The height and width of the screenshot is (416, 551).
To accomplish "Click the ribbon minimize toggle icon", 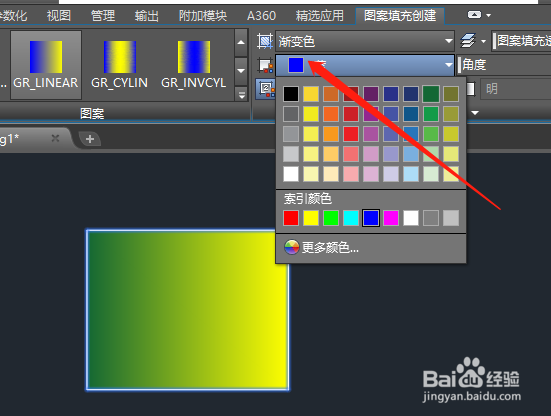I will pyautogui.click(x=474, y=15).
